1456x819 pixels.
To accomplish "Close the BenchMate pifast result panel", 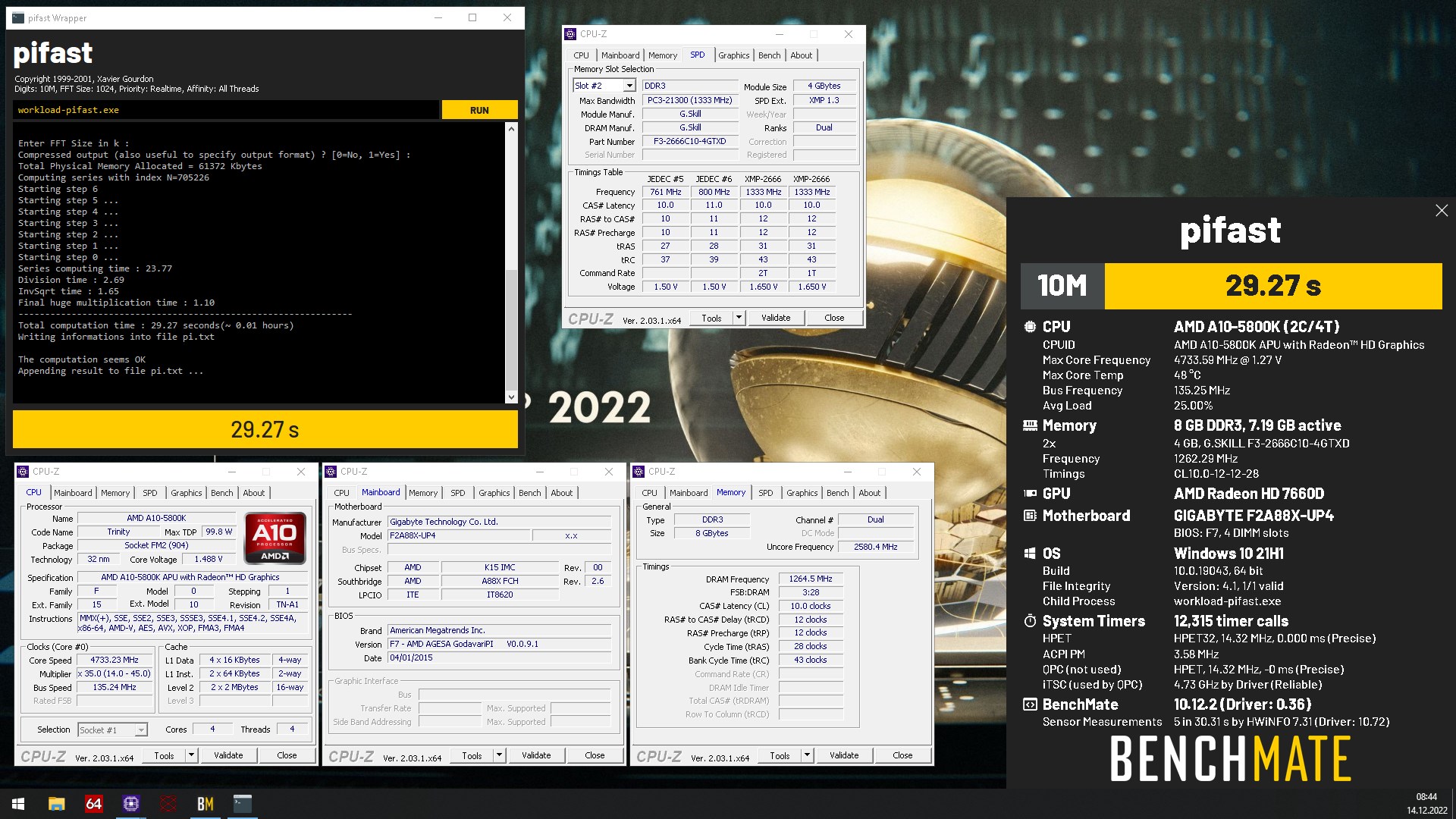I will pyautogui.click(x=1442, y=211).
